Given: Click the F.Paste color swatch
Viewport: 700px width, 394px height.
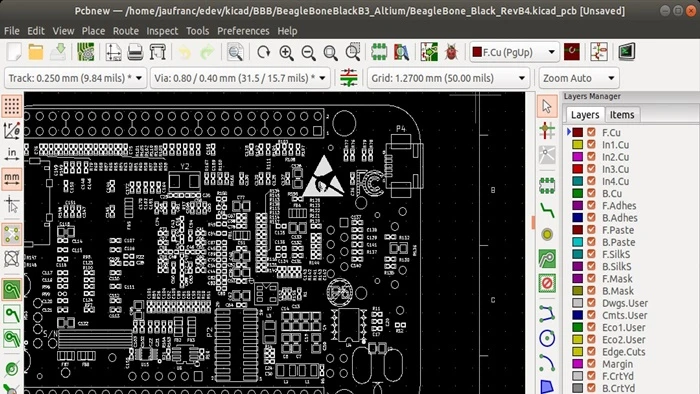Looking at the screenshot, I should pyautogui.click(x=578, y=230).
